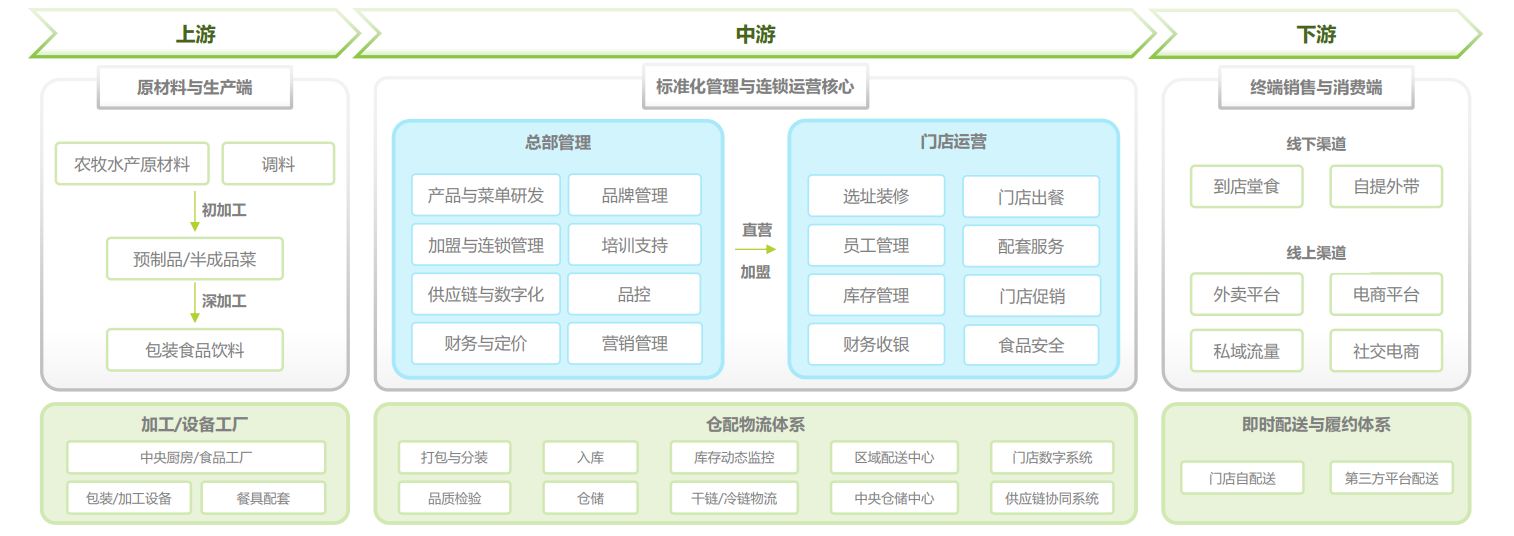Click the 预制品/半成品菜 box
This screenshot has width=1514, height=536.
pos(195,259)
